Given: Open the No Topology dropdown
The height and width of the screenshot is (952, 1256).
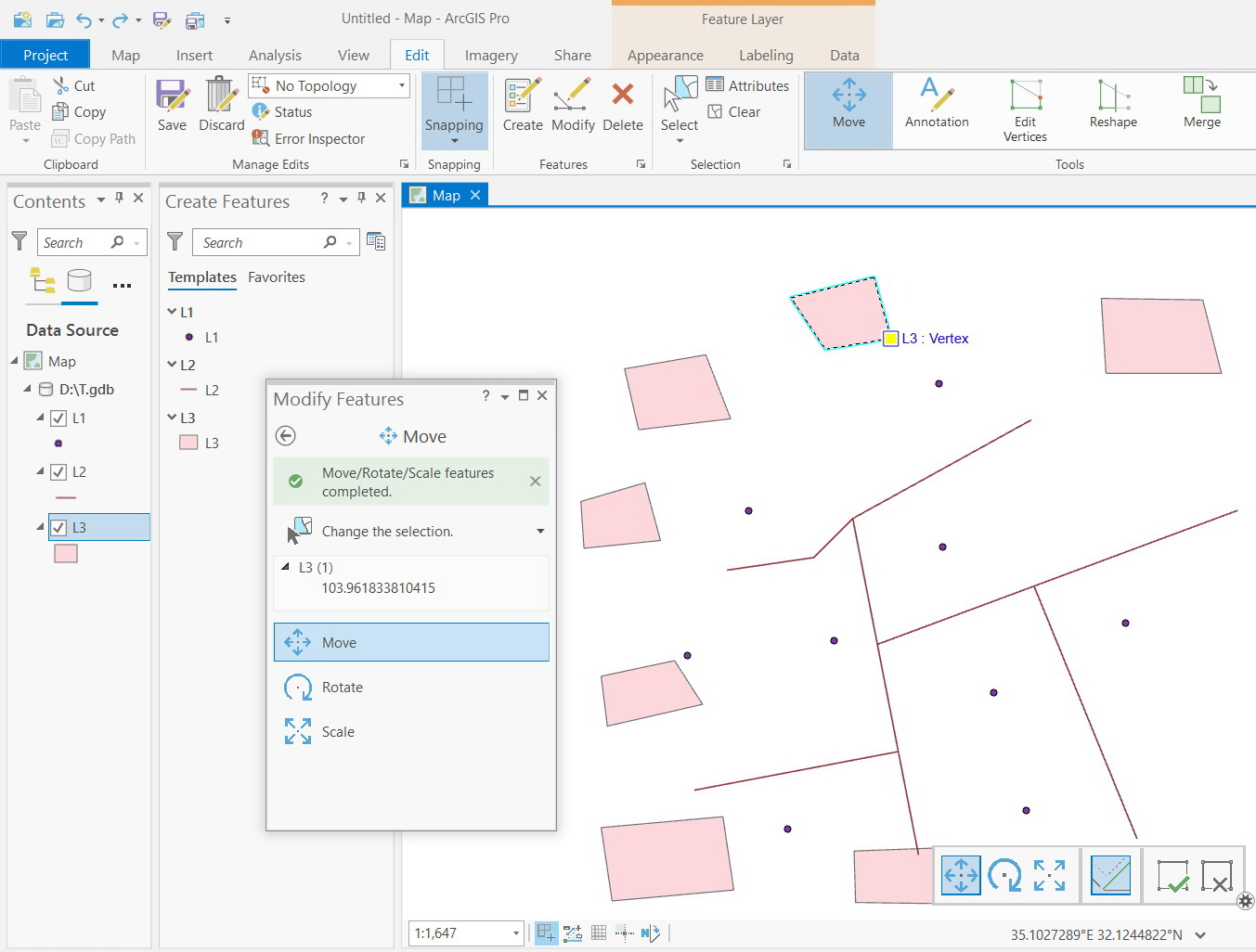Looking at the screenshot, I should point(399,85).
